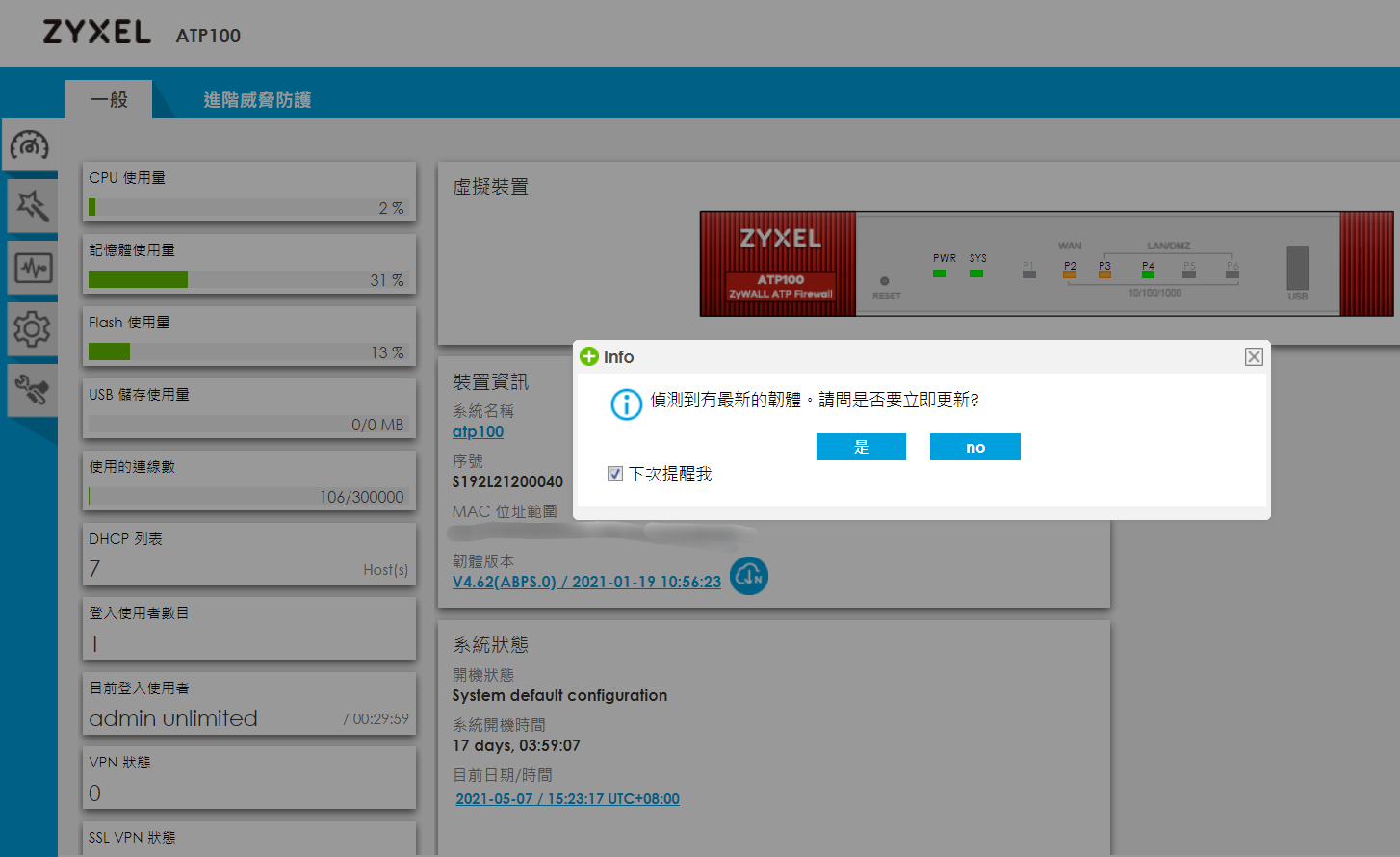Open the atp100 system name link
The height and width of the screenshot is (857, 1400).
tap(478, 431)
